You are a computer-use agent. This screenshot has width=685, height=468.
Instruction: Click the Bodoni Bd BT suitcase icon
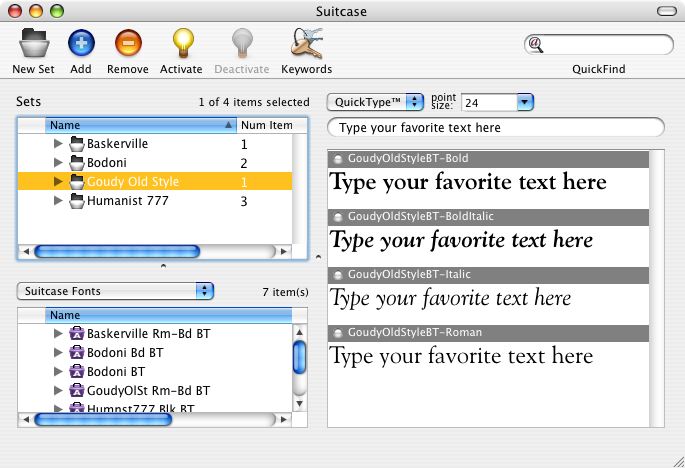tap(76, 352)
